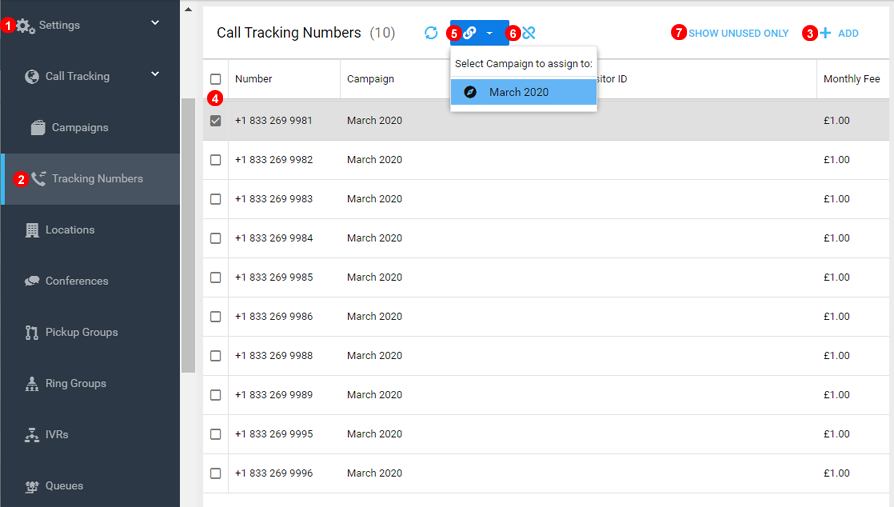The height and width of the screenshot is (507, 894).
Task: Collapse the Settings section chevron
Action: pyautogui.click(x=155, y=23)
